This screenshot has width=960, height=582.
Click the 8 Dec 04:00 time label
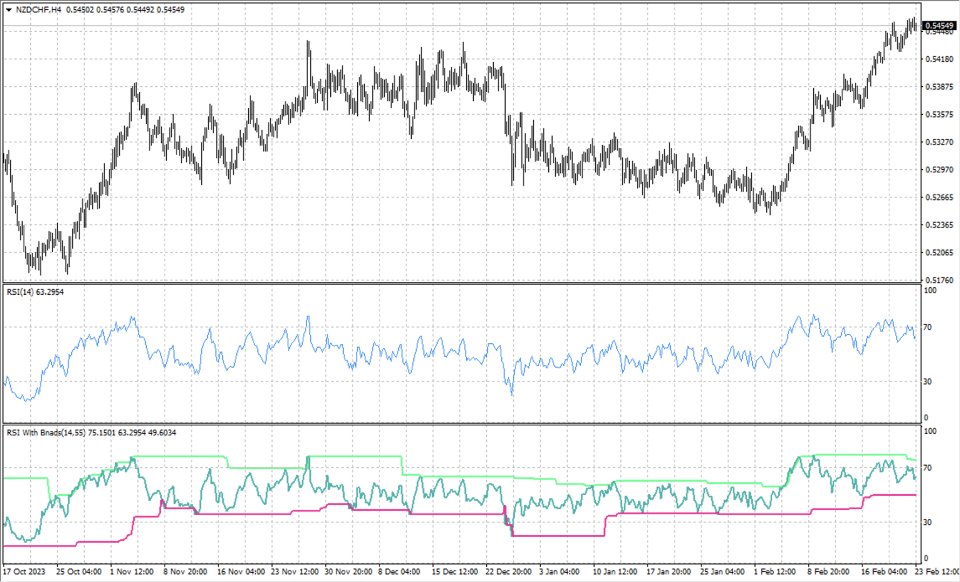[x=401, y=571]
